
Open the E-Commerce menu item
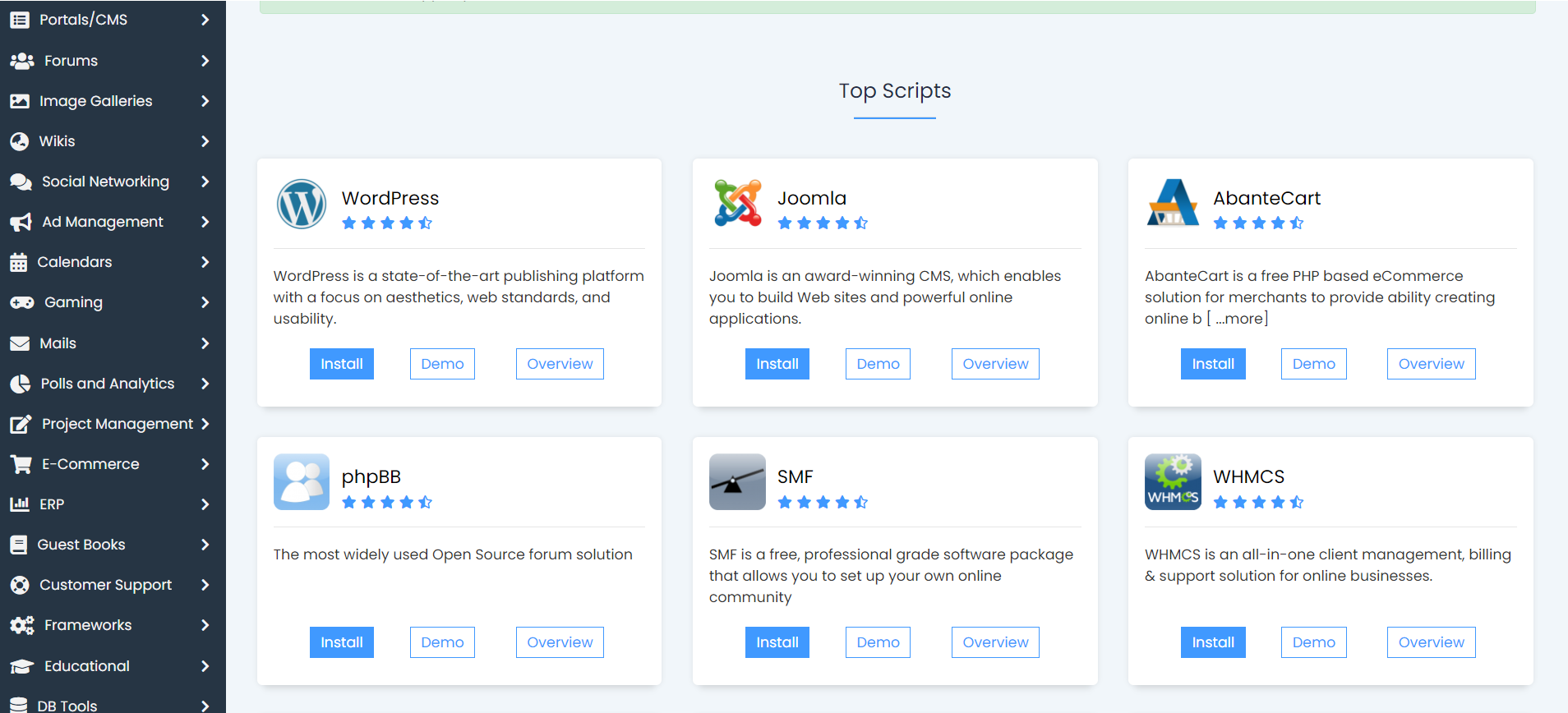point(113,464)
